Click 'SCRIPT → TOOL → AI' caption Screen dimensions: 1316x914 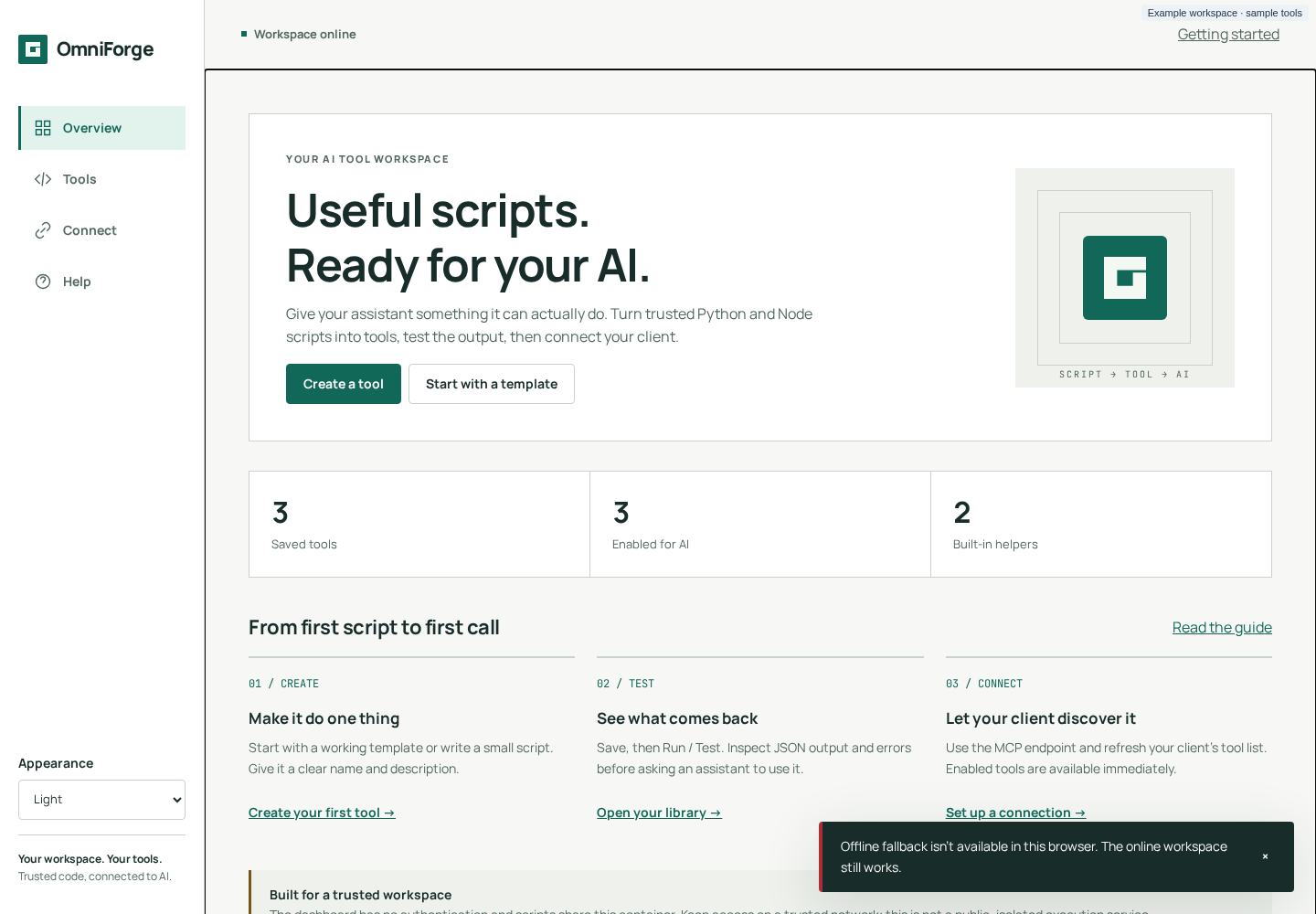coord(1124,375)
